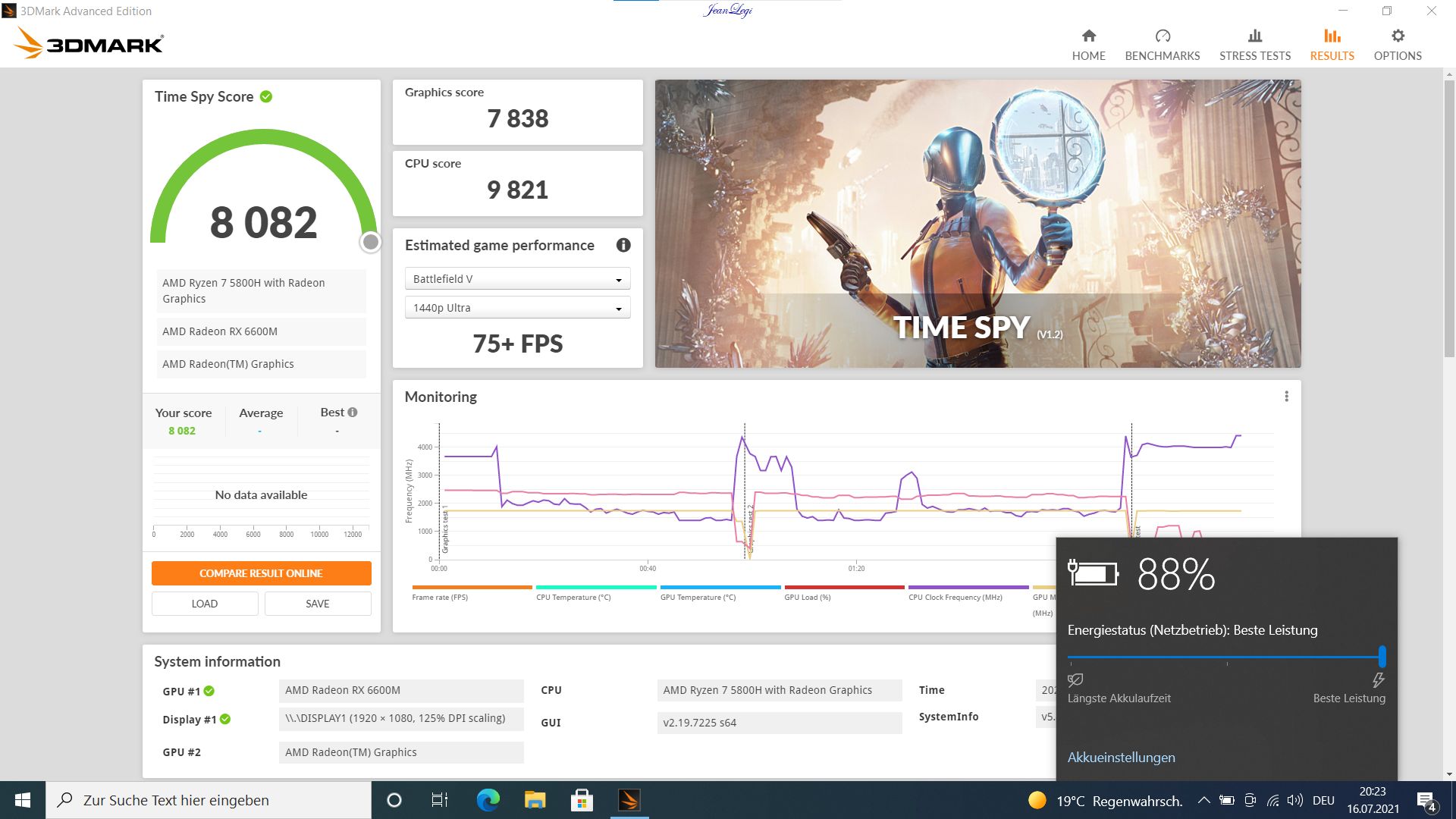Show hidden system tray icons chevron
The height and width of the screenshot is (819, 1456).
1203,800
